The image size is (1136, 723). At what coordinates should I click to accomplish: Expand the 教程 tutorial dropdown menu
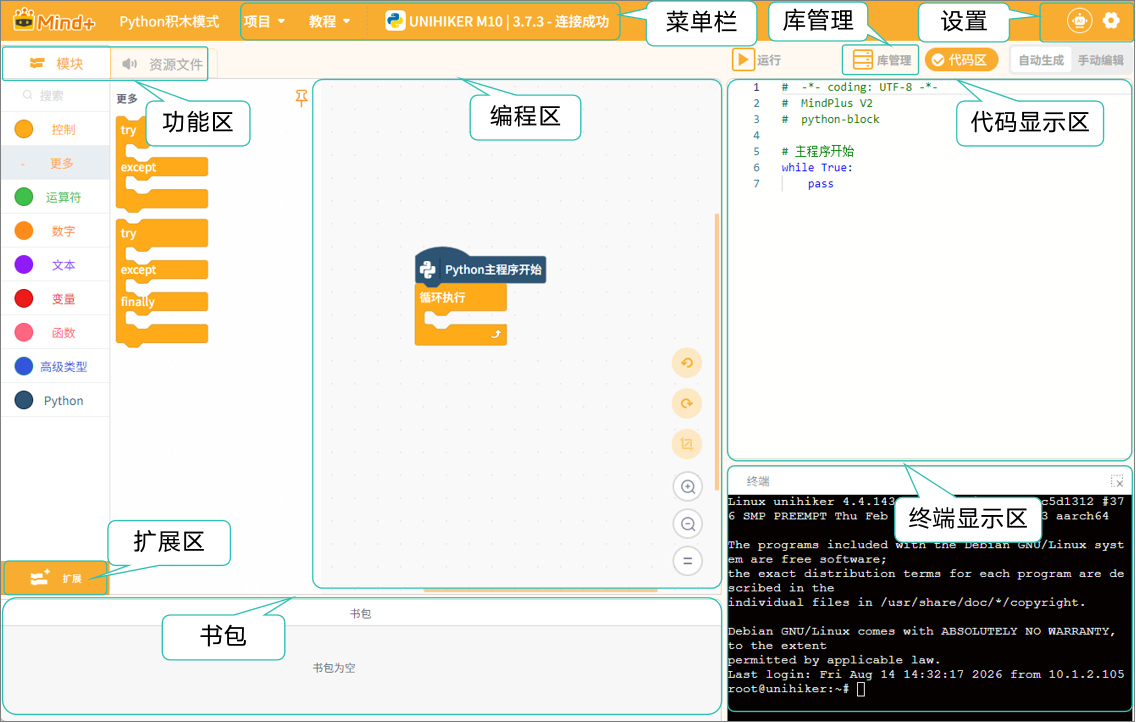pos(330,22)
